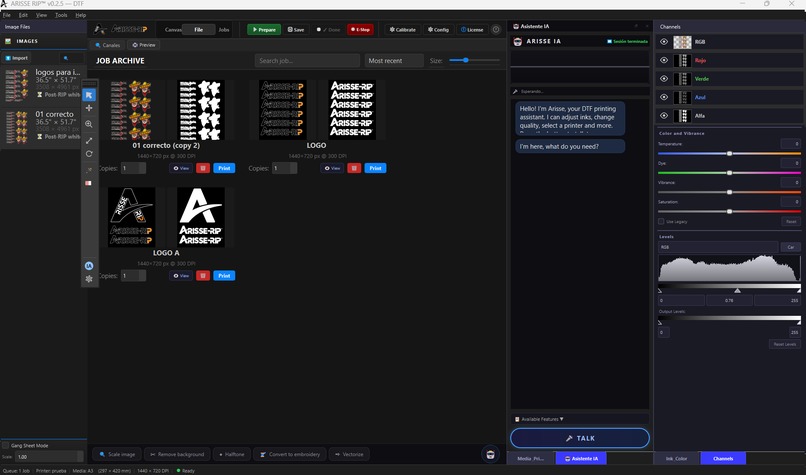Enable Gang Sheet Mode checkbox

(x=6, y=445)
